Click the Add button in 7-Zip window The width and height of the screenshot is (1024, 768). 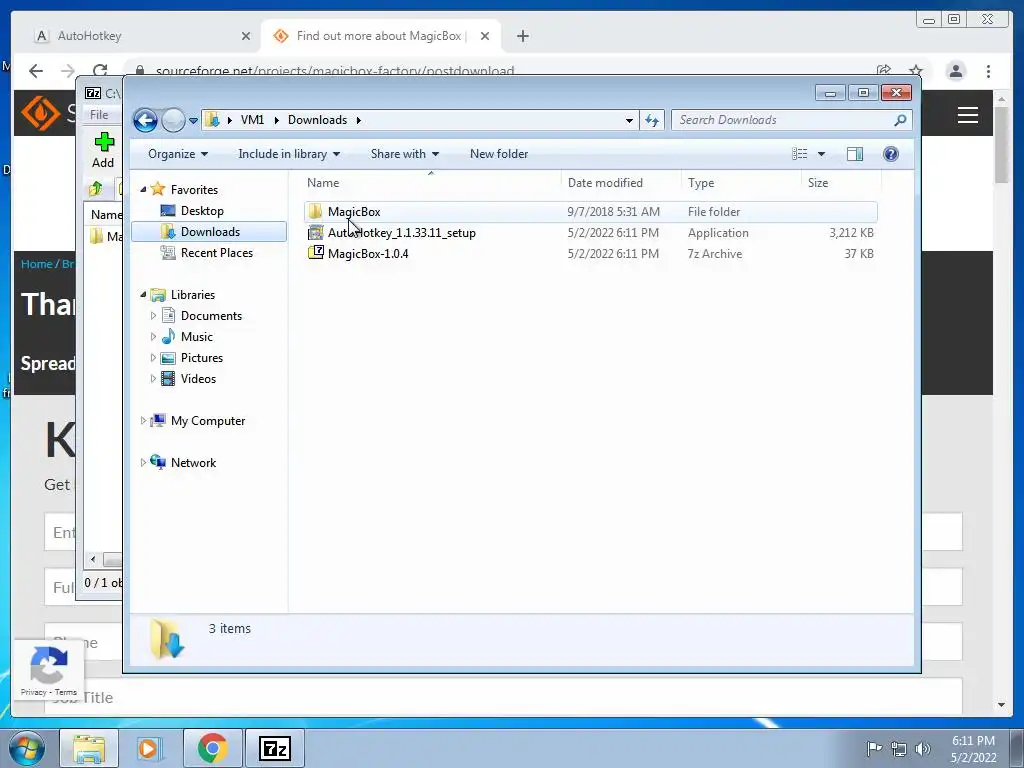coord(103,151)
